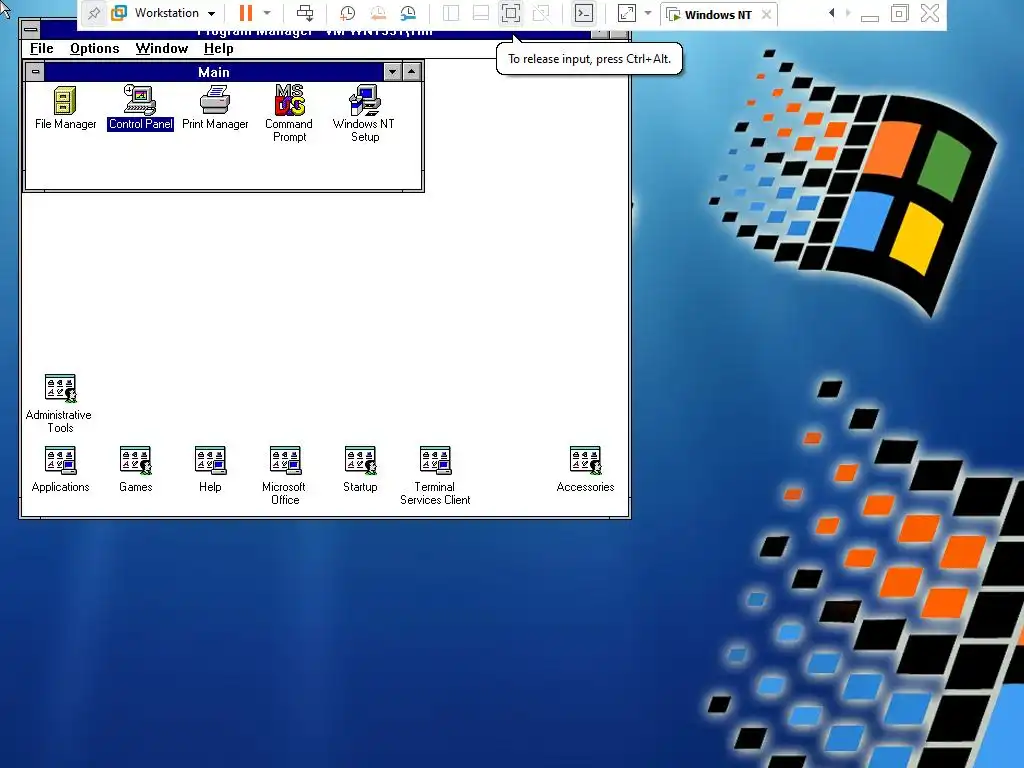Close the Windows NT tab

coord(767,14)
